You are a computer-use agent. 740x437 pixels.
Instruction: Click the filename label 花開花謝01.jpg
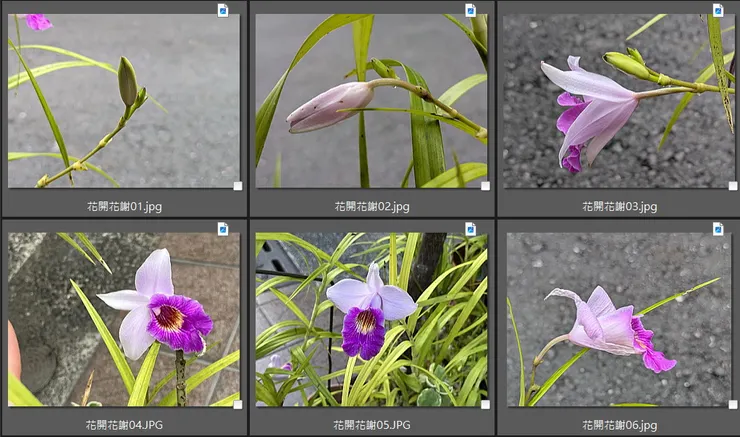click(x=123, y=206)
